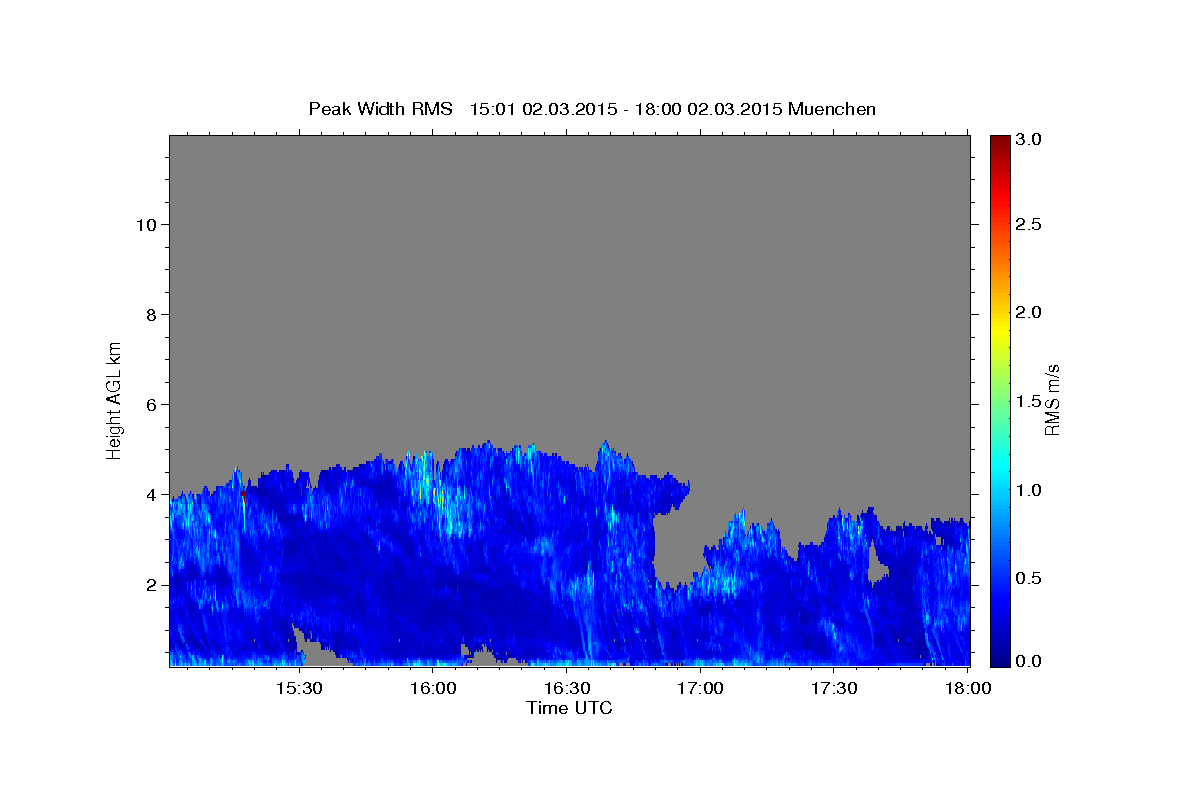Viewport: 1200px width, 800px height.
Task: Click the colorbar value 2.5
Action: tap(1027, 224)
